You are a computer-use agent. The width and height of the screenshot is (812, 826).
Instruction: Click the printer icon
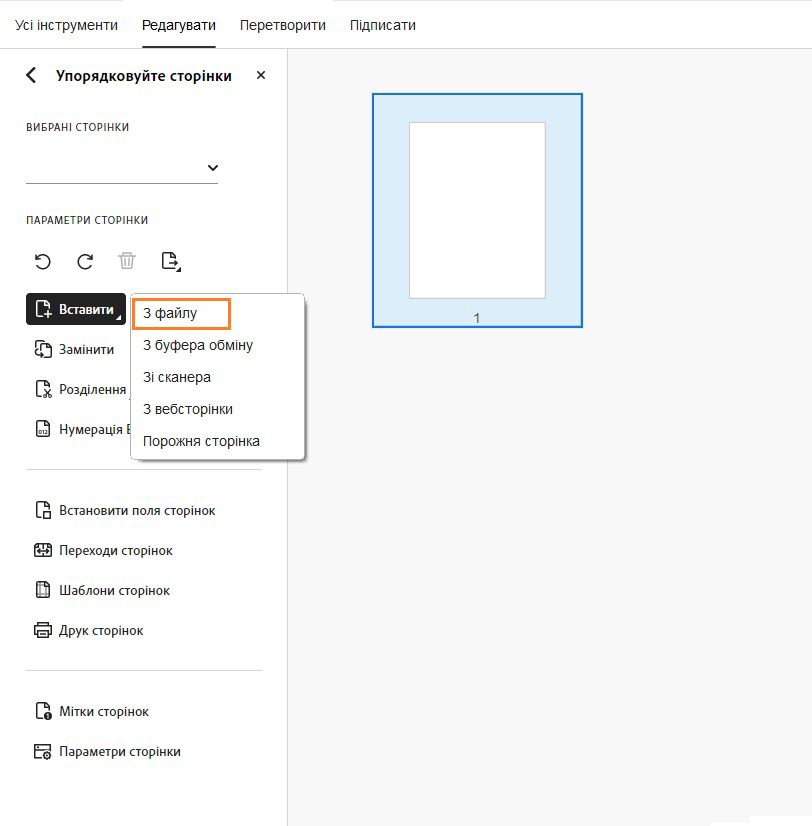tap(43, 631)
